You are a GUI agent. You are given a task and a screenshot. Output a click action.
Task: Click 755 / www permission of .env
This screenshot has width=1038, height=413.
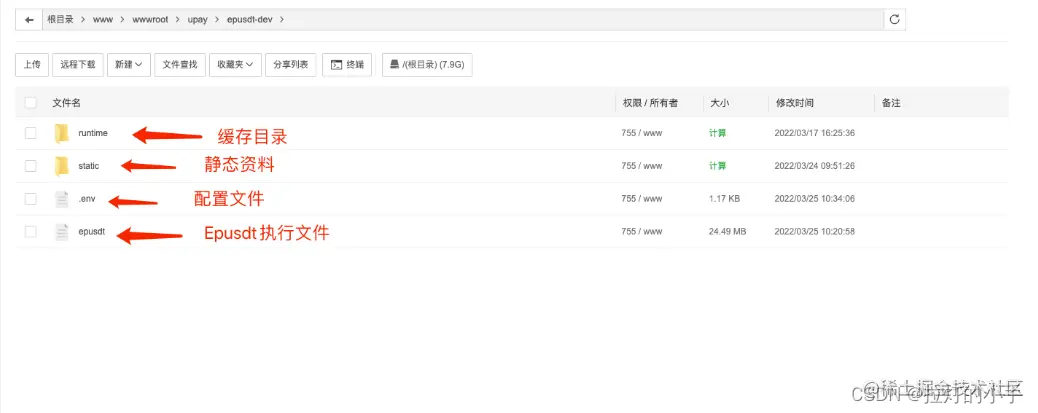pyautogui.click(x=641, y=199)
